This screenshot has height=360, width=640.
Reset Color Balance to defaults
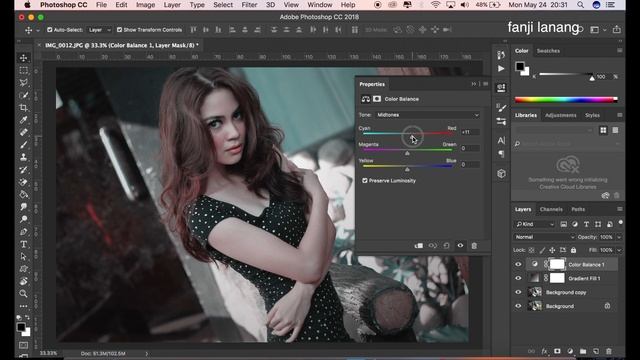[x=447, y=246]
